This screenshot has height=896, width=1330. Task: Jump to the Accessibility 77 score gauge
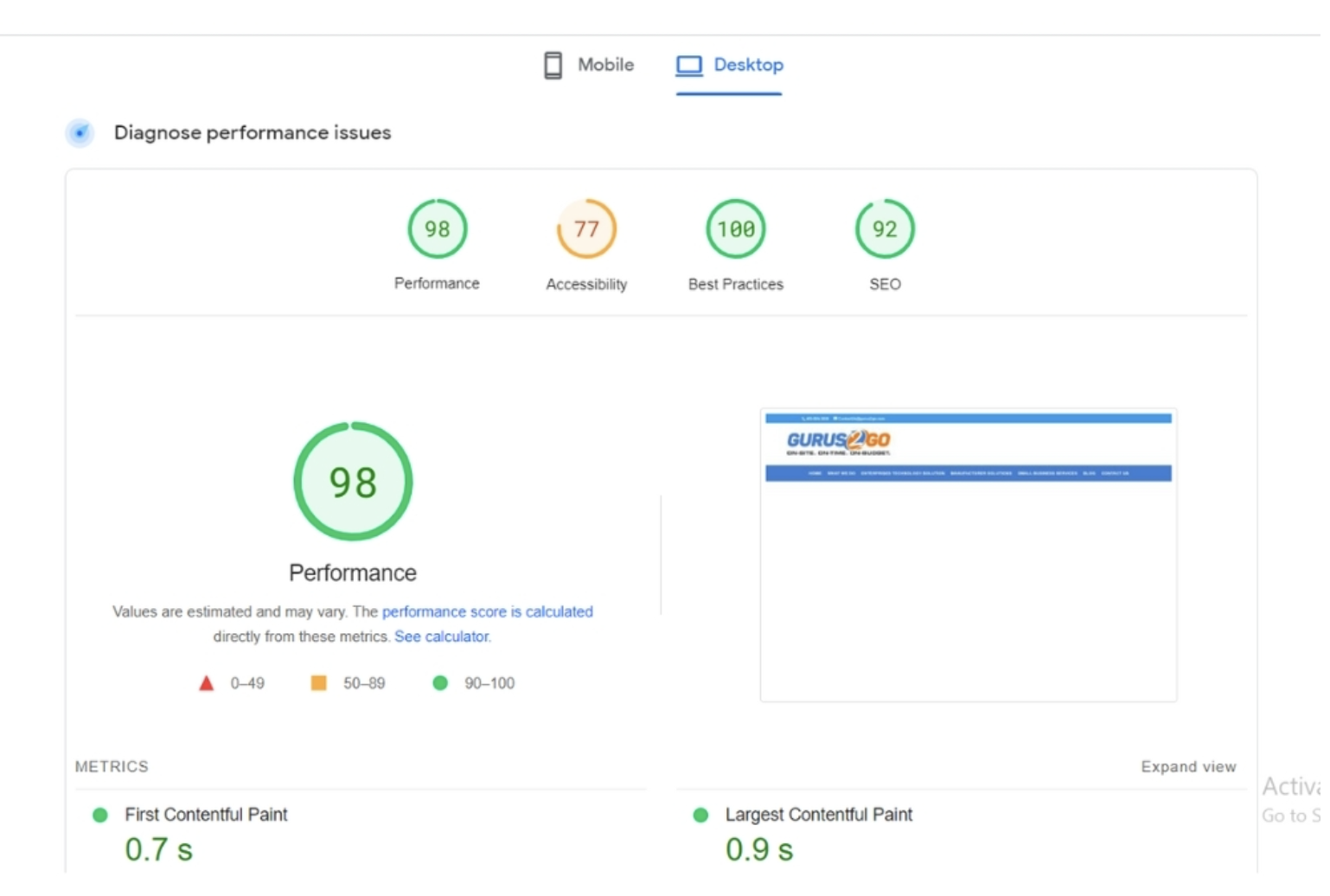point(586,229)
